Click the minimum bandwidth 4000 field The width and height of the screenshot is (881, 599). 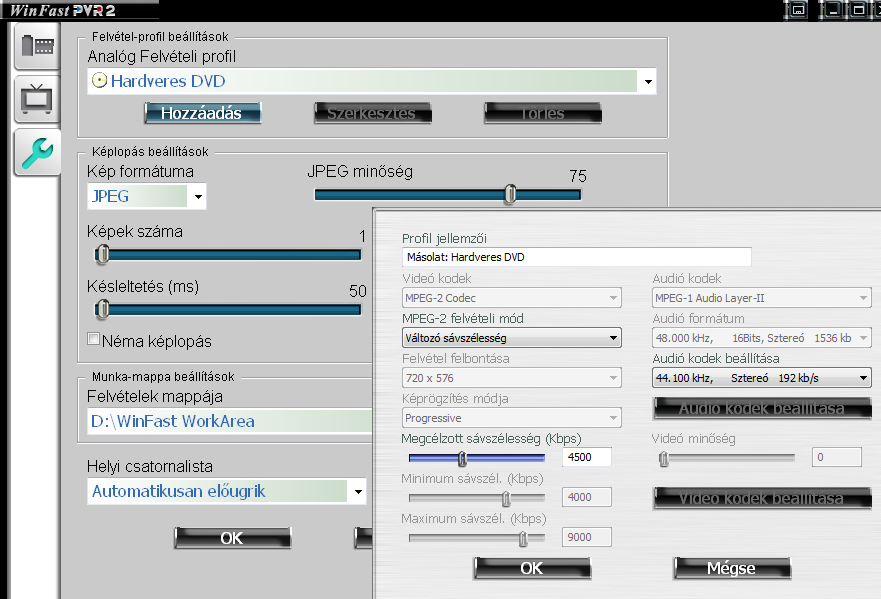[x=587, y=497]
